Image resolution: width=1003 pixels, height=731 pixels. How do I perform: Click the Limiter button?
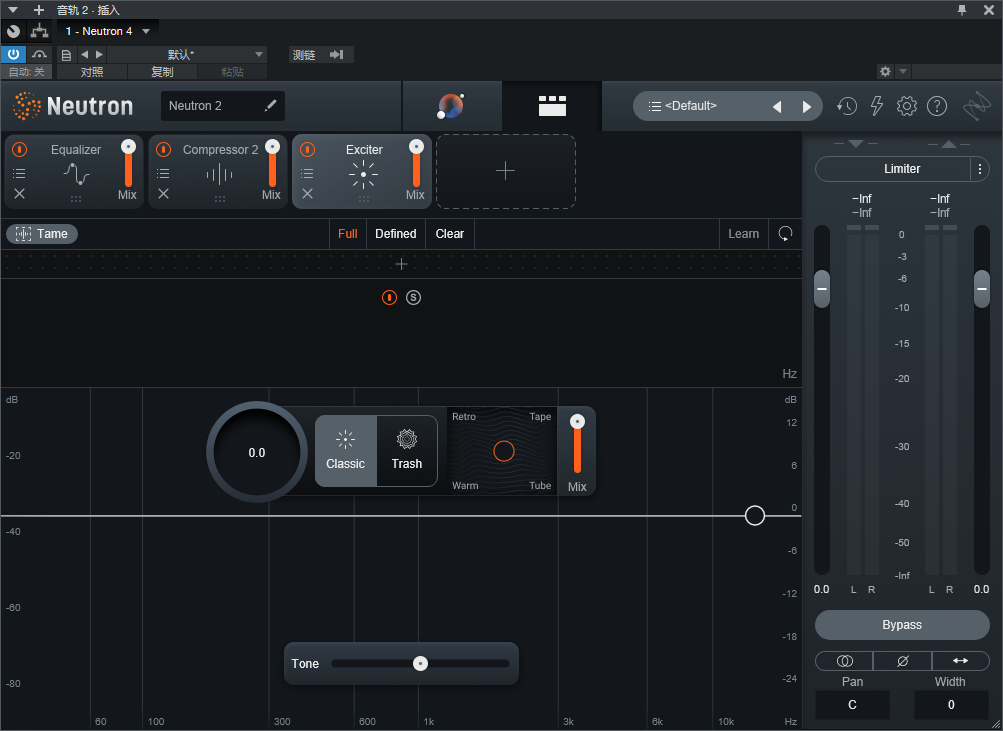(902, 169)
